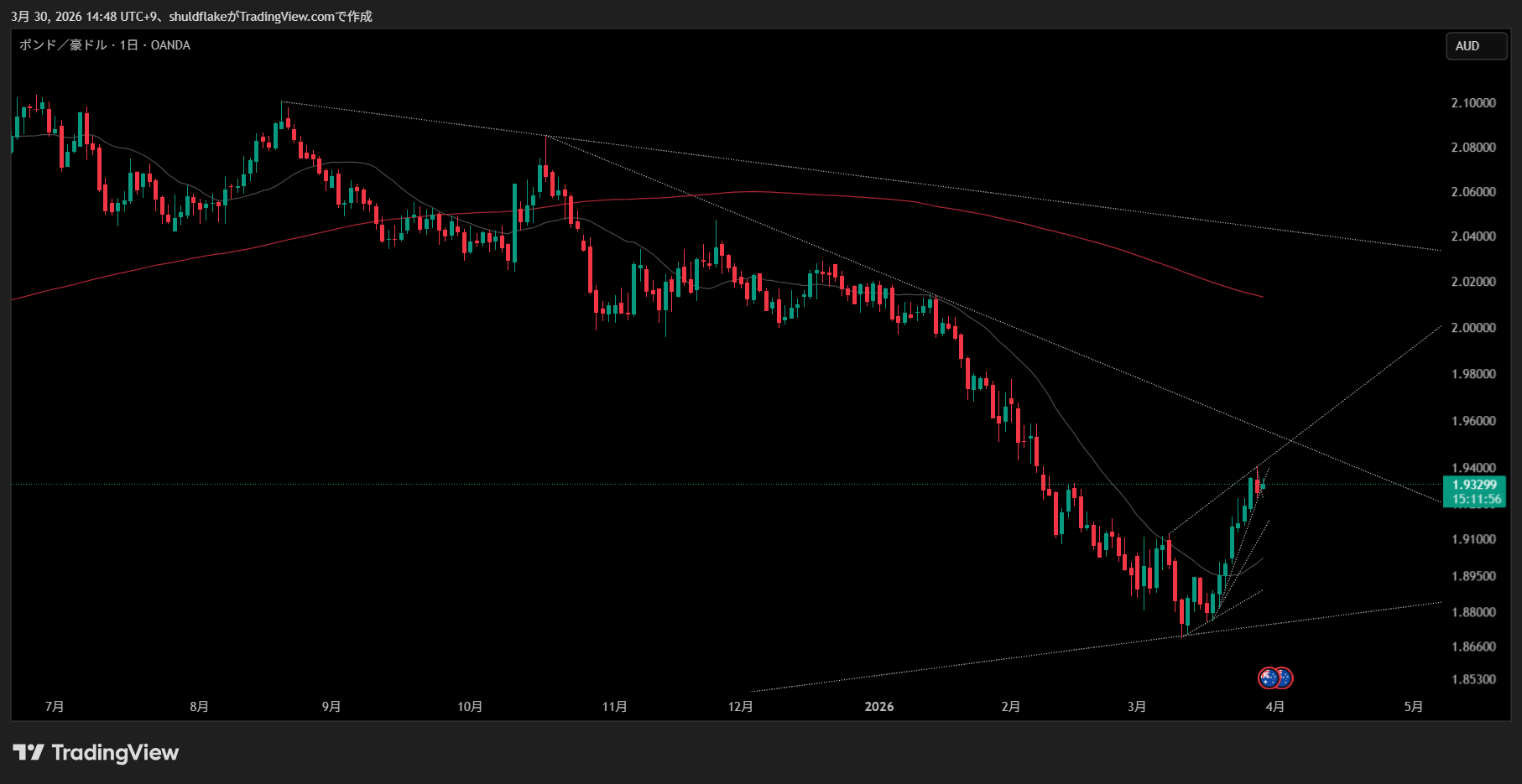Click the 7月 label on the time axis
Viewport: 1522px width, 784px height.
55,707
